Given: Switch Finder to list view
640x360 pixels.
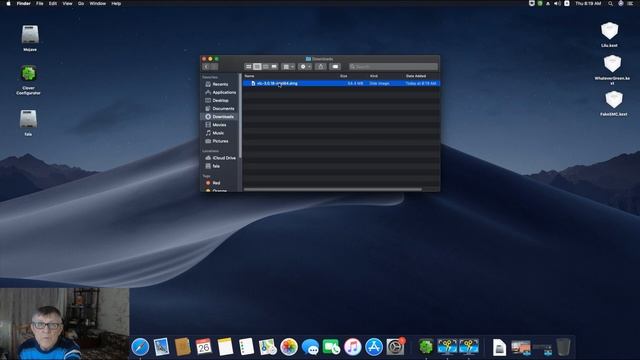Looking at the screenshot, I should [x=257, y=67].
